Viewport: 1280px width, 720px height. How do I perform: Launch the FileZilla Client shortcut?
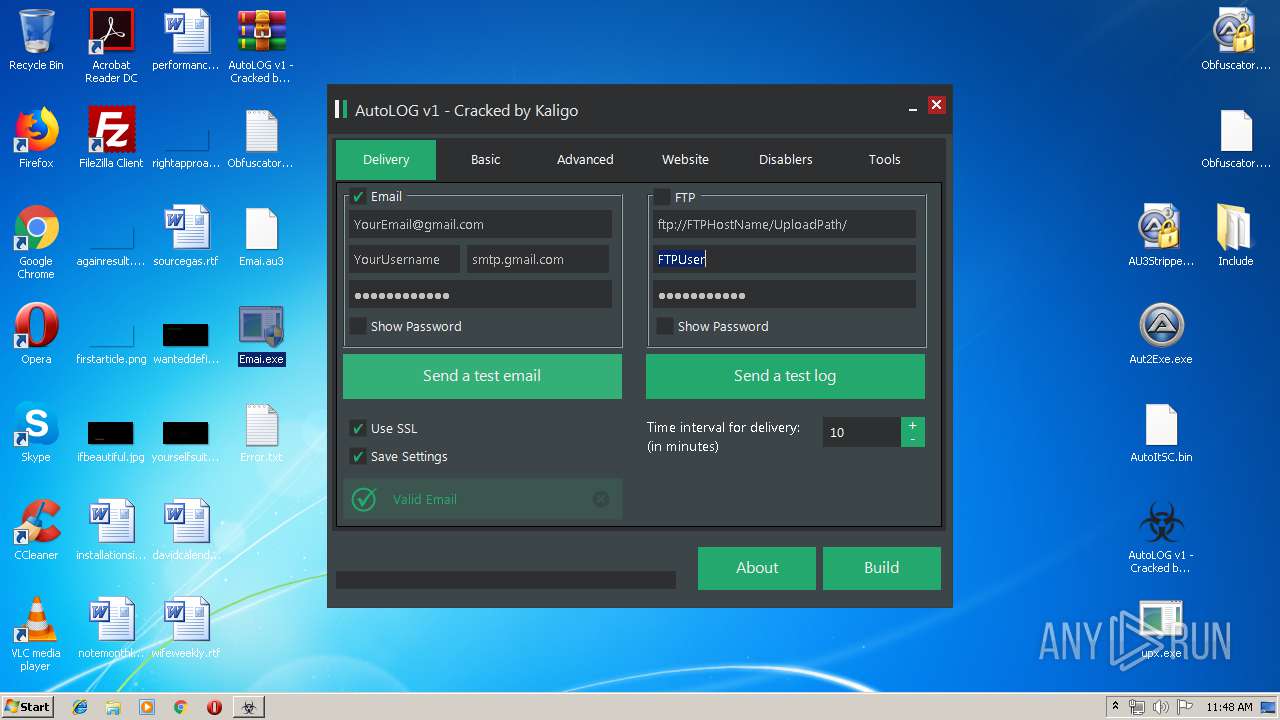click(111, 138)
